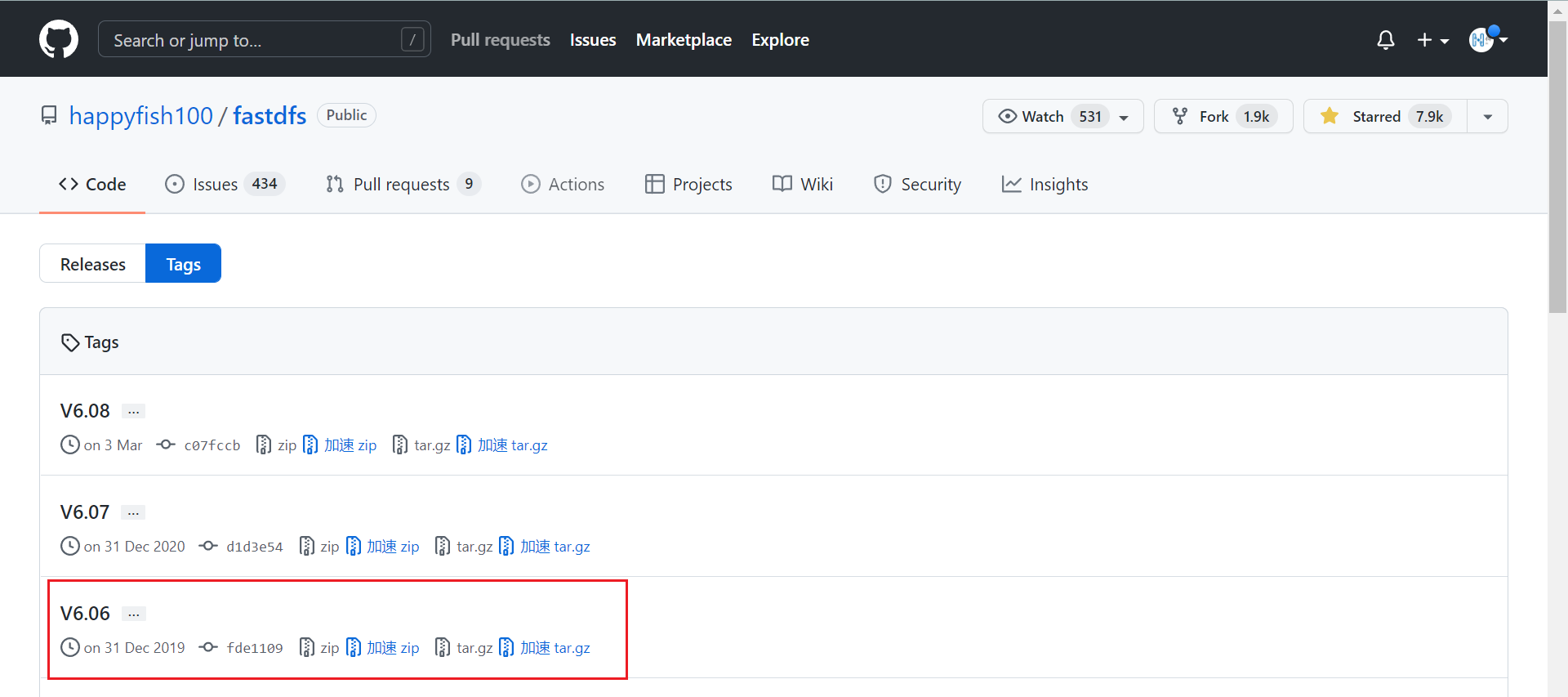The image size is (1568, 697).
Task: Open the user avatar menu
Action: pyautogui.click(x=1488, y=39)
